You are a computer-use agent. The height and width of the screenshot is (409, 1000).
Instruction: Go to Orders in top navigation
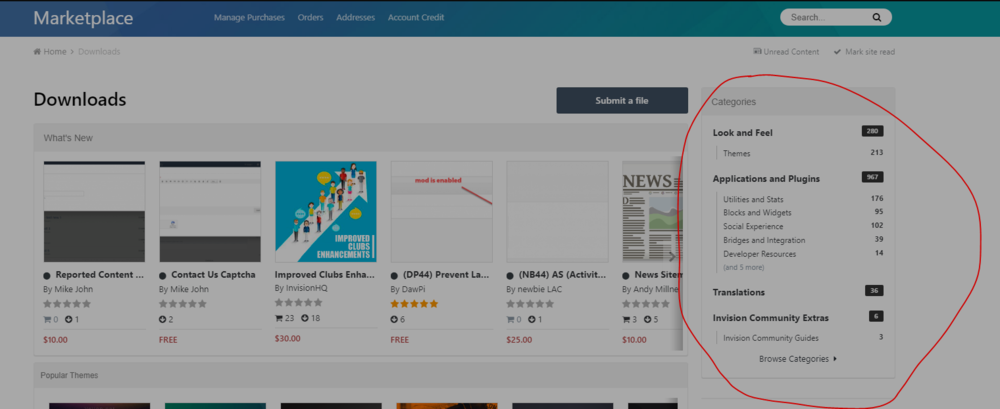tap(310, 17)
